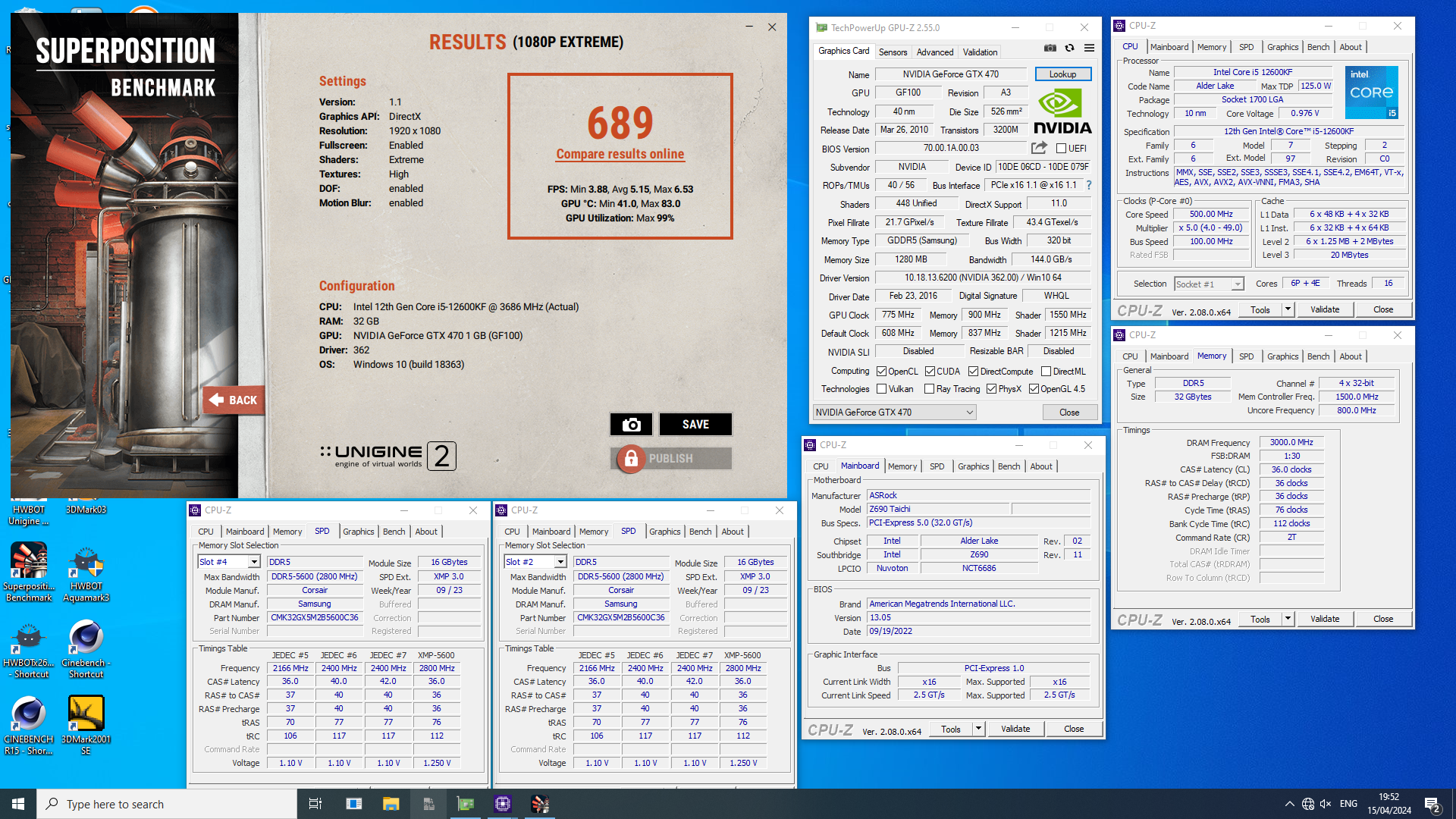Screen dimensions: 1456x819
Task: Click the GPU Name field in GPU-Z
Action: pos(950,74)
